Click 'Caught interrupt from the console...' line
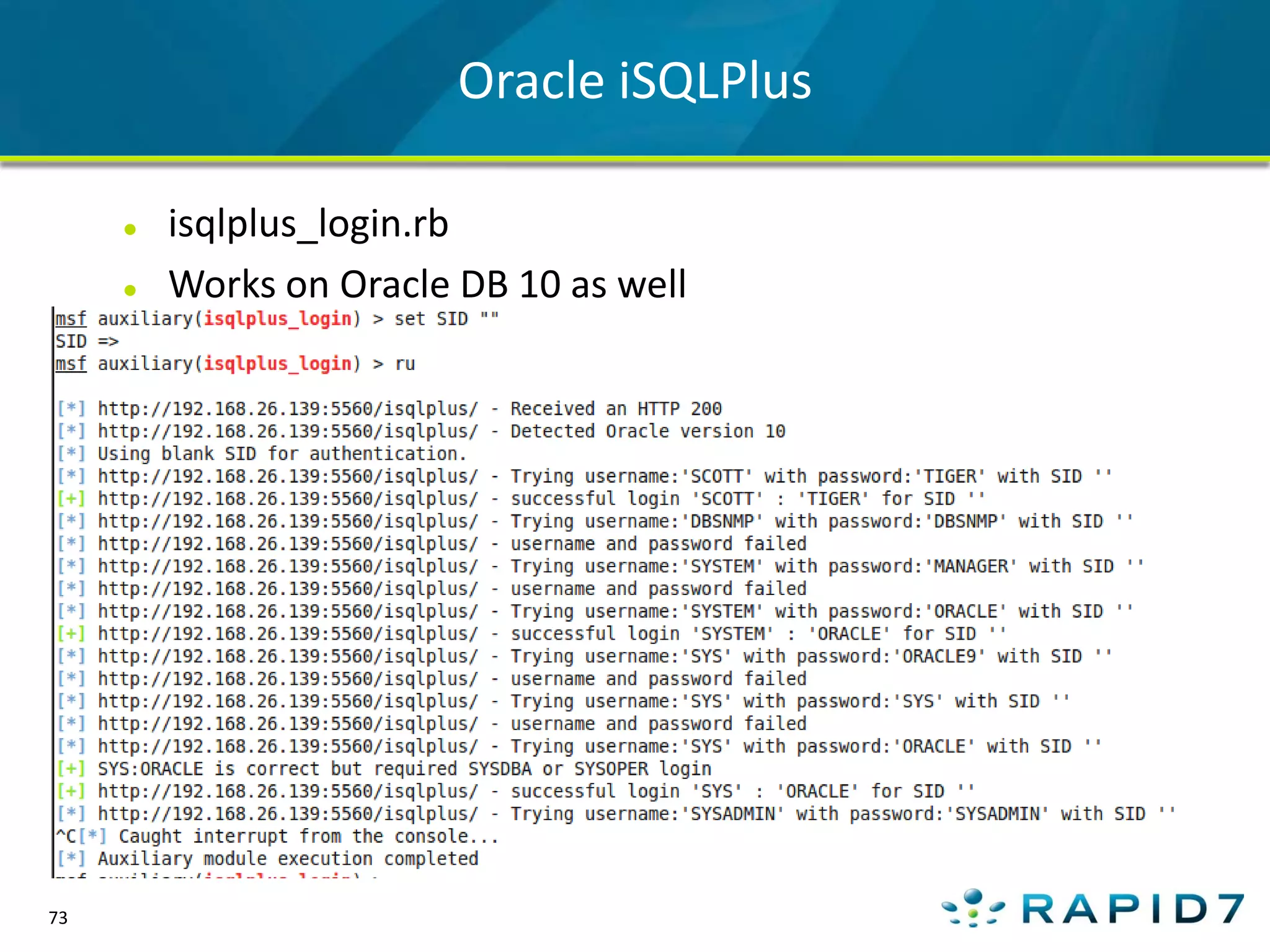The height and width of the screenshot is (952, 1270). pyautogui.click(x=277, y=837)
